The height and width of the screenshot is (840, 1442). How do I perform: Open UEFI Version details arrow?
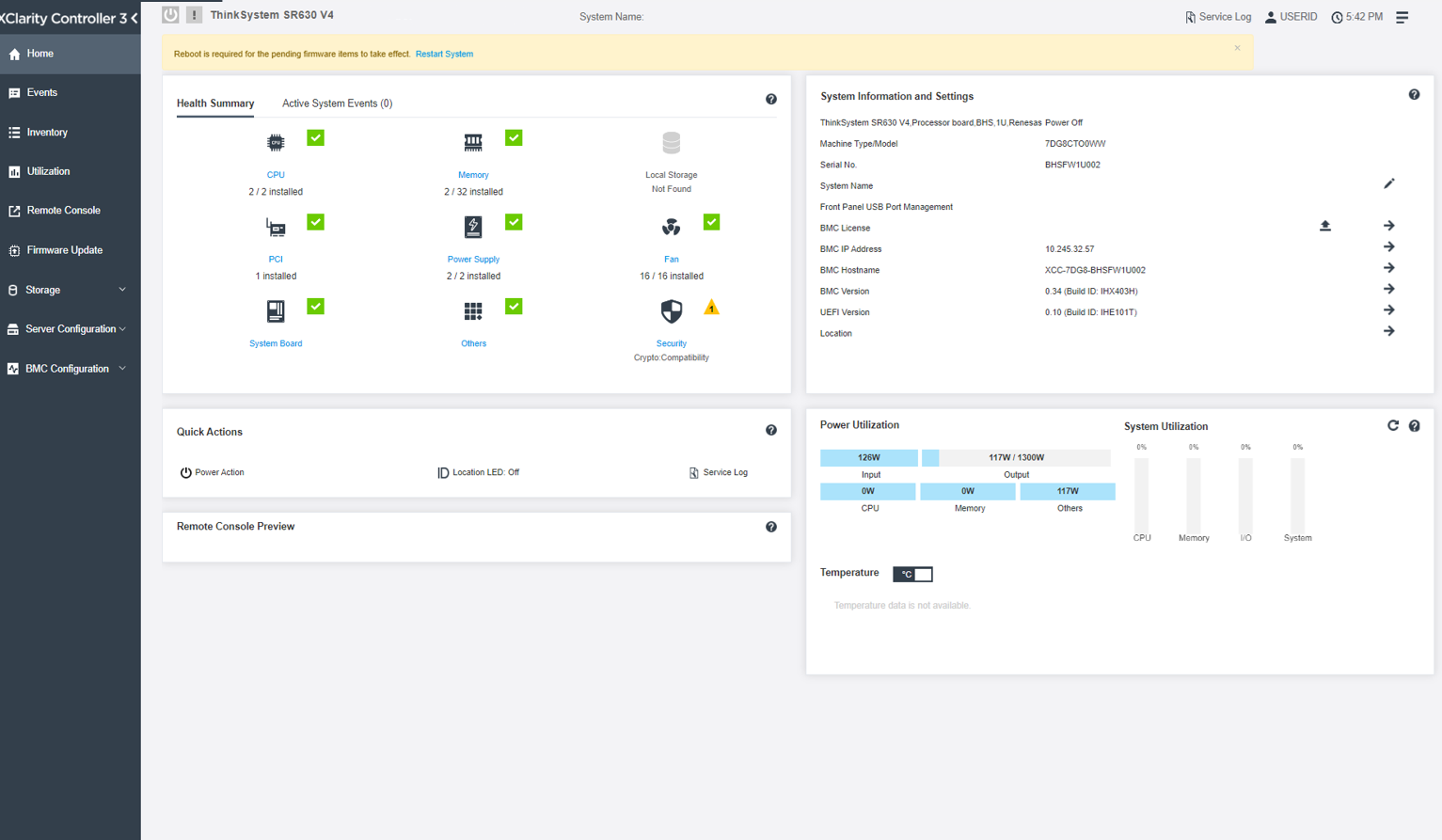1389,309
